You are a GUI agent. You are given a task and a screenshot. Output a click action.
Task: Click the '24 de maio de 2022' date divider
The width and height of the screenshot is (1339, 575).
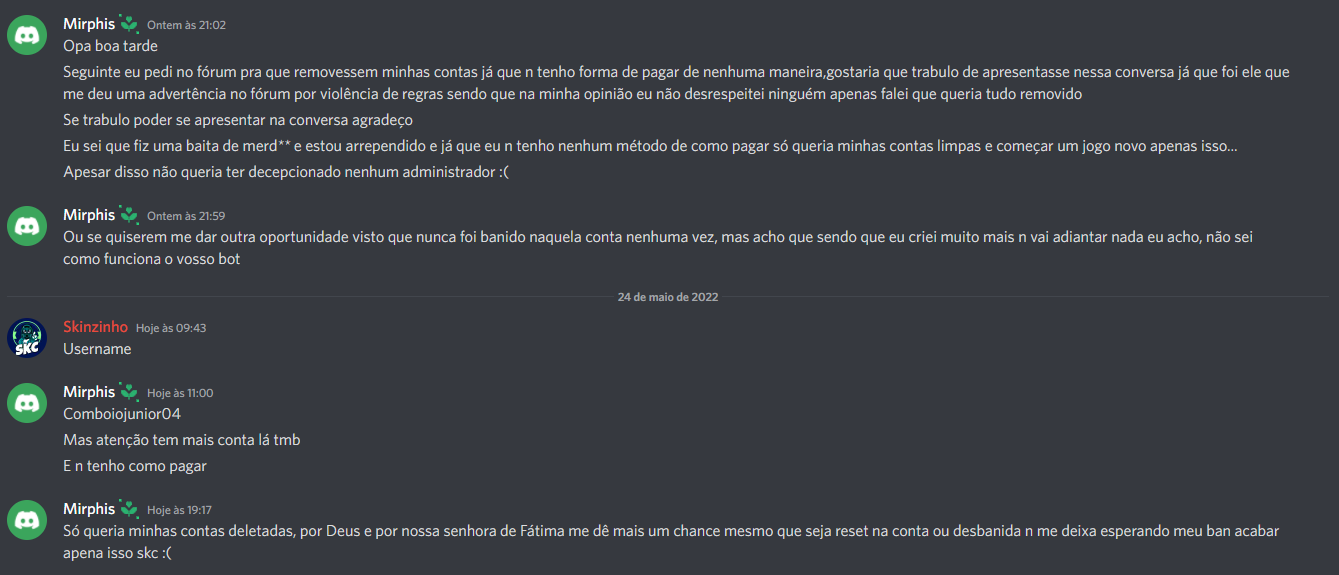coord(668,297)
